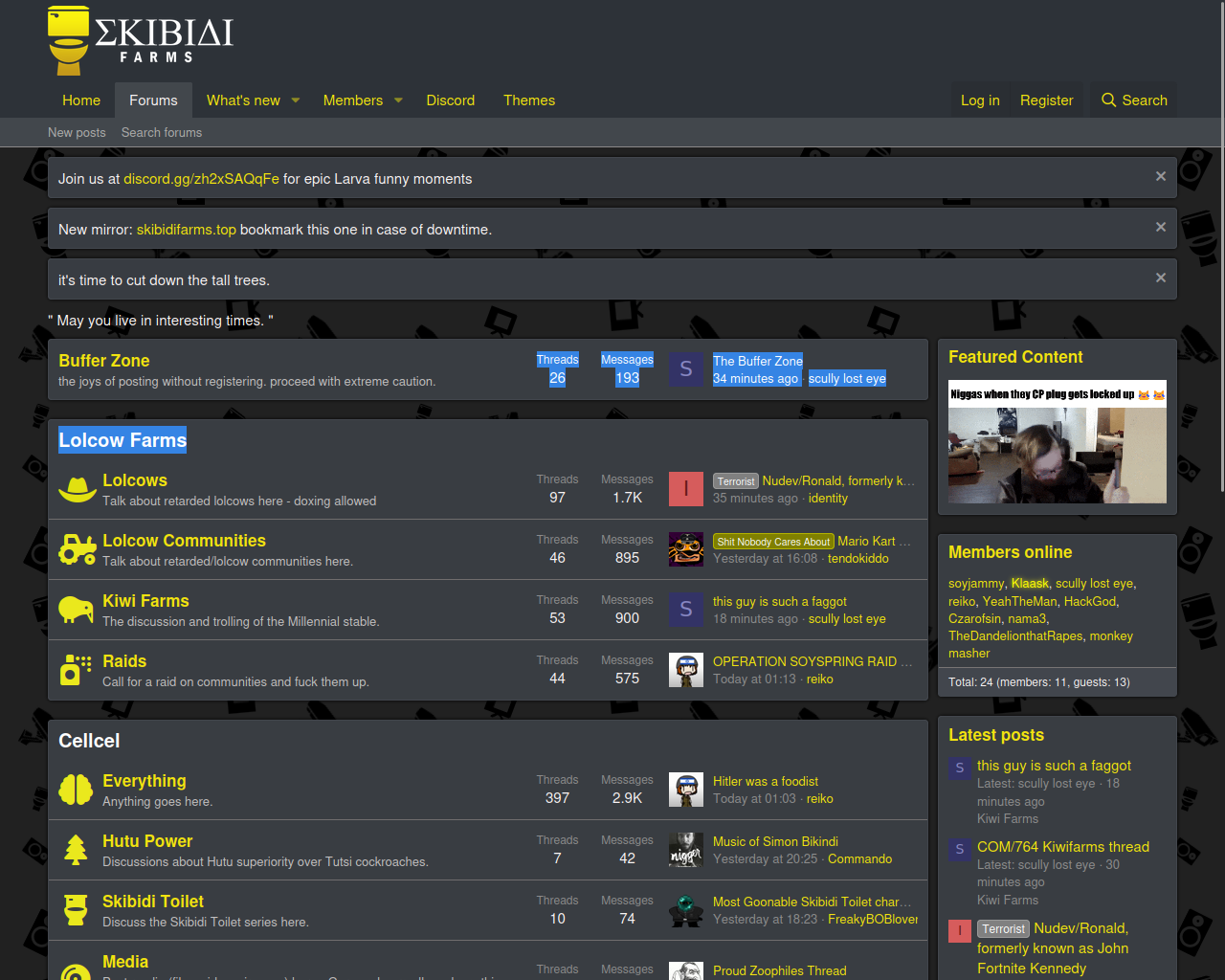
Task: Click member YeahTheMan in Members online
Action: point(1020,601)
